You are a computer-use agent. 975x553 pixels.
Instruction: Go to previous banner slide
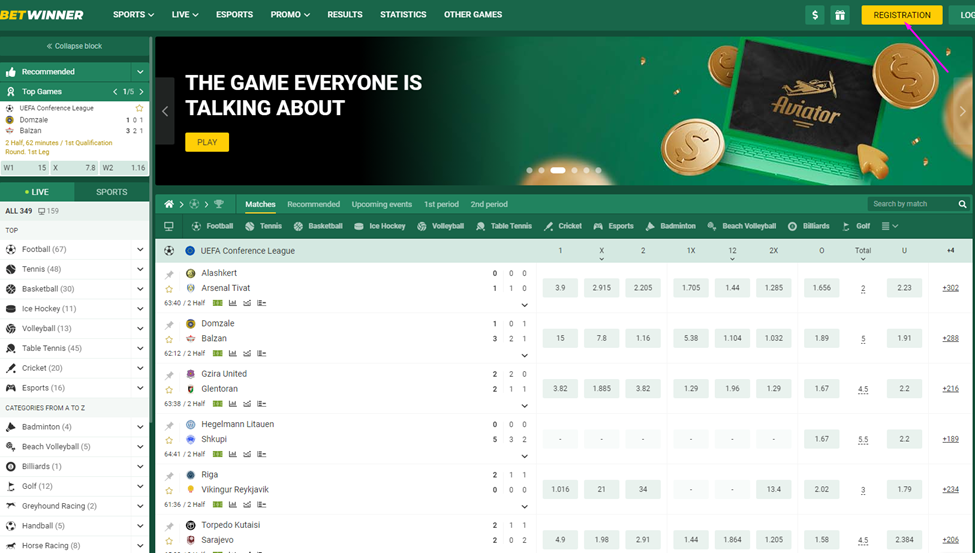tap(165, 111)
